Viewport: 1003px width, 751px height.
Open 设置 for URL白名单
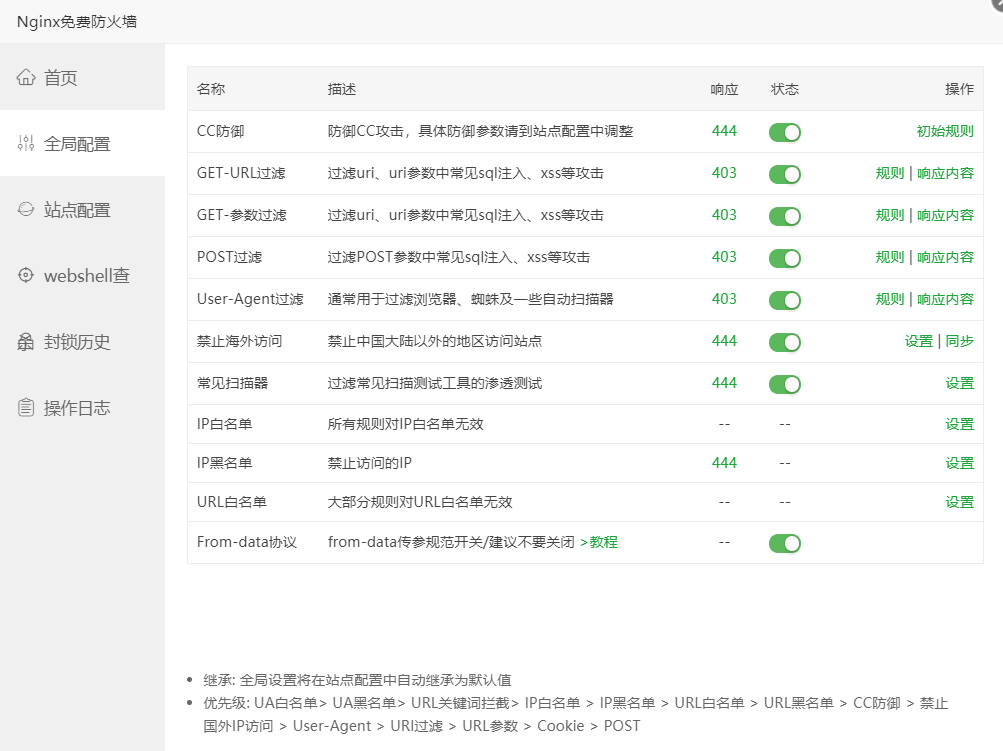(960, 502)
